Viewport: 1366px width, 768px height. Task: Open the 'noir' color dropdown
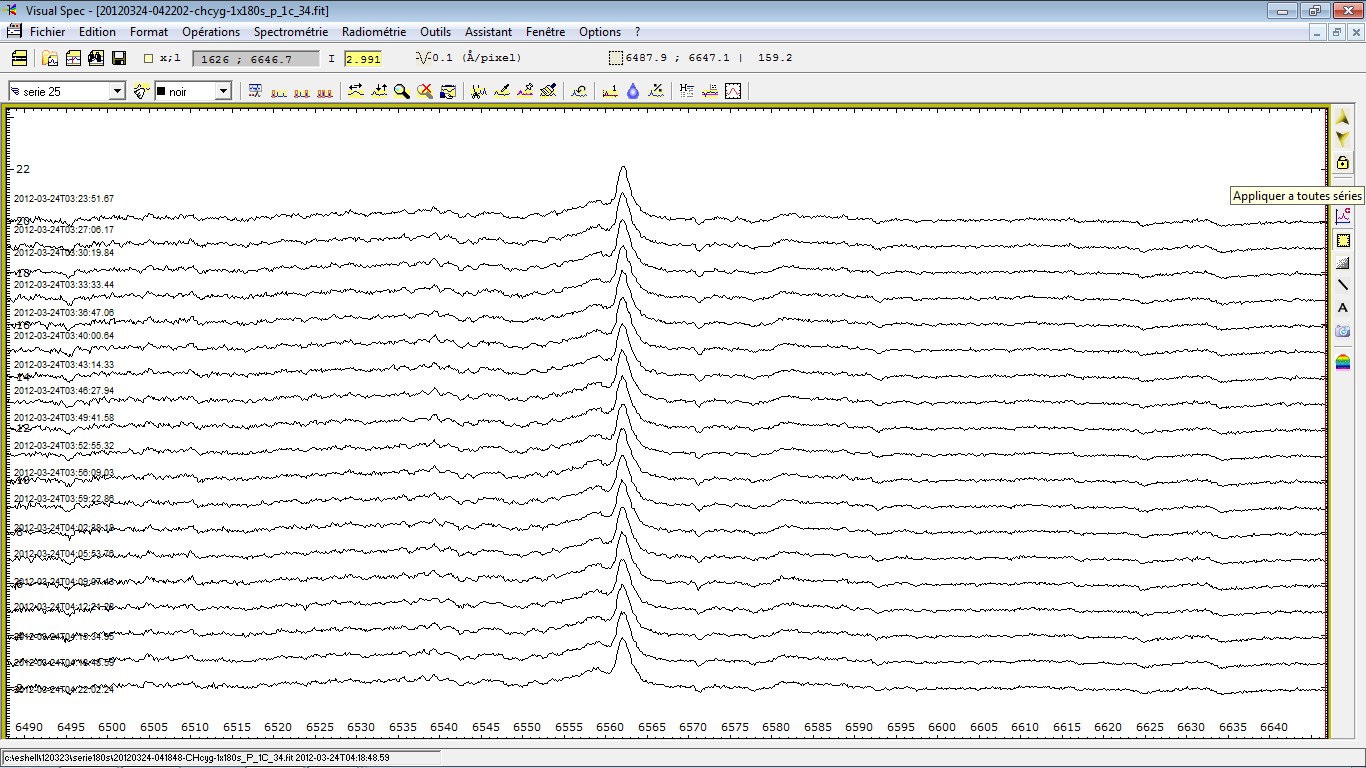tap(223, 91)
